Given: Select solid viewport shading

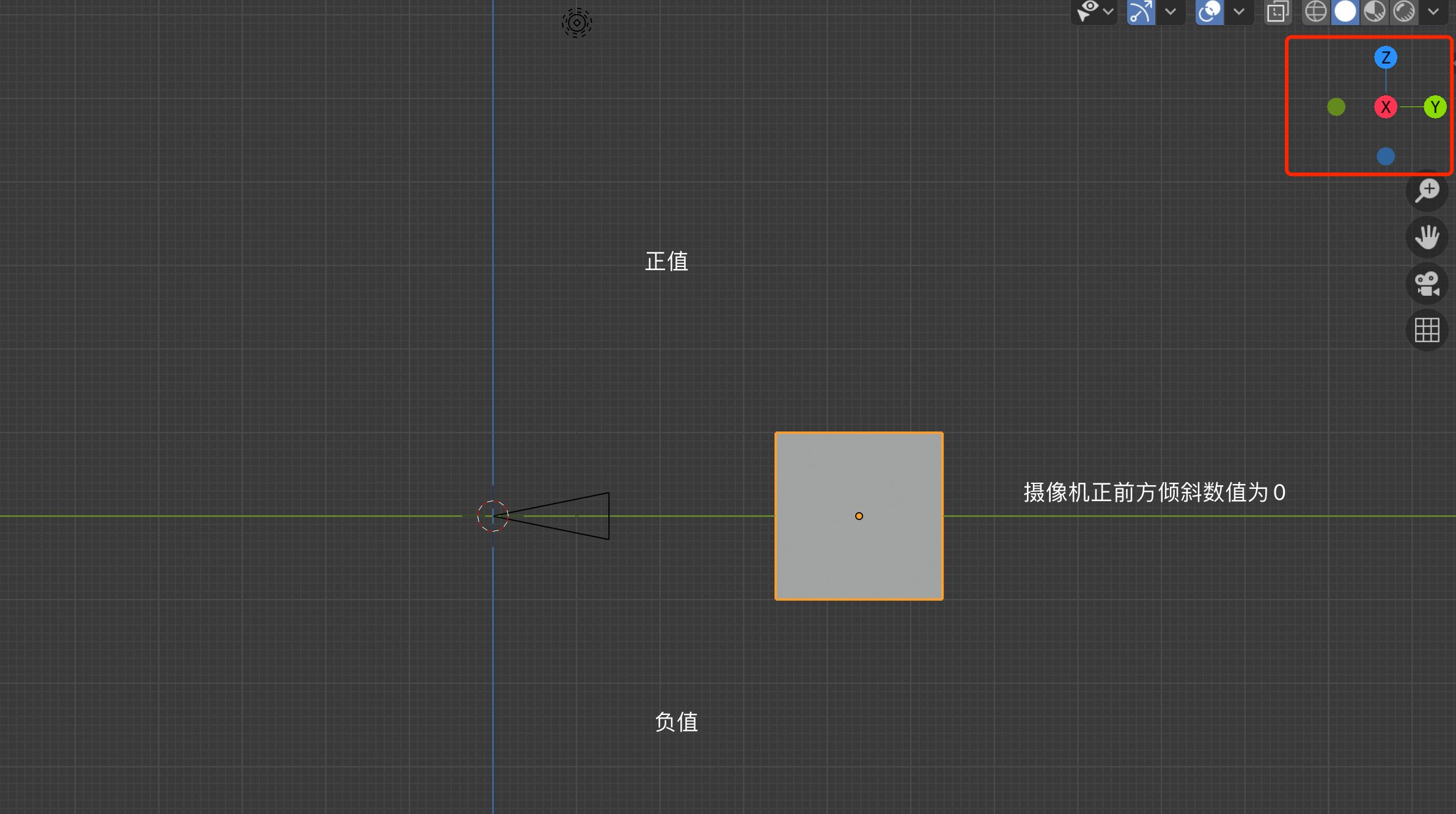Looking at the screenshot, I should pos(1345,11).
